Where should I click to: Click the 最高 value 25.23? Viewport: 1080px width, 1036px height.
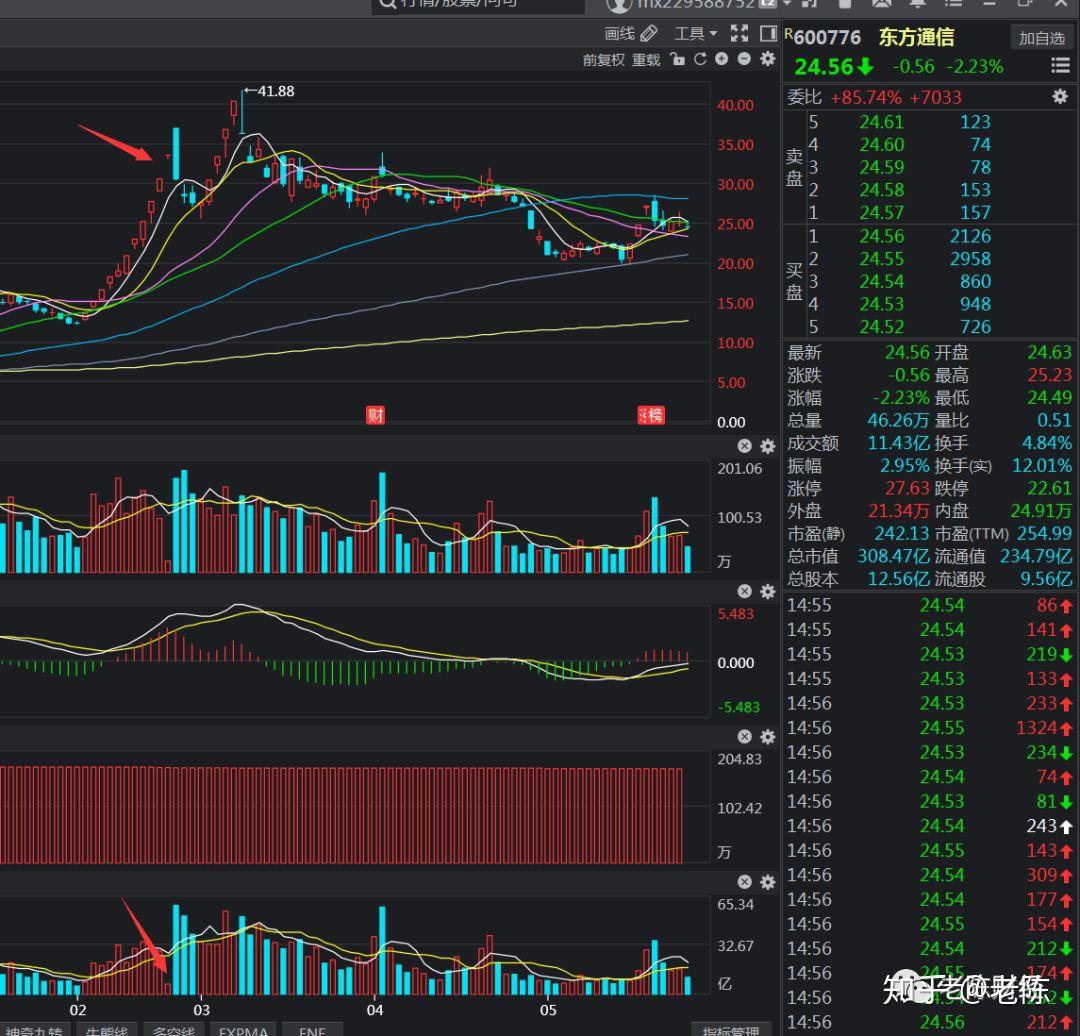pyautogui.click(x=1050, y=375)
